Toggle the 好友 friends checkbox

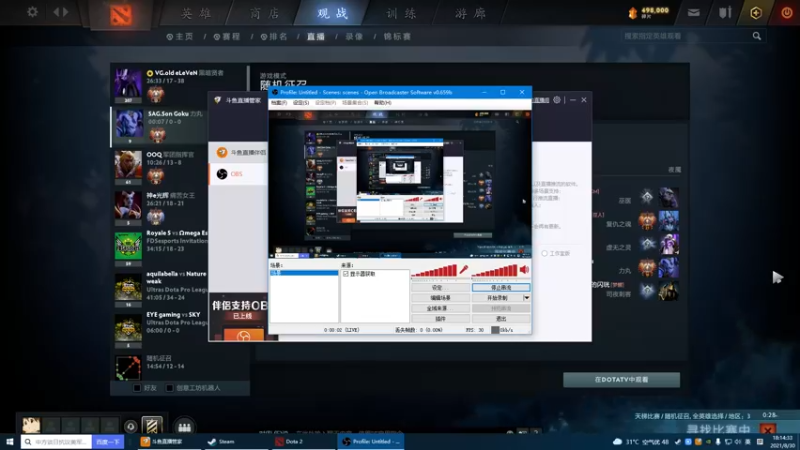[x=137, y=388]
